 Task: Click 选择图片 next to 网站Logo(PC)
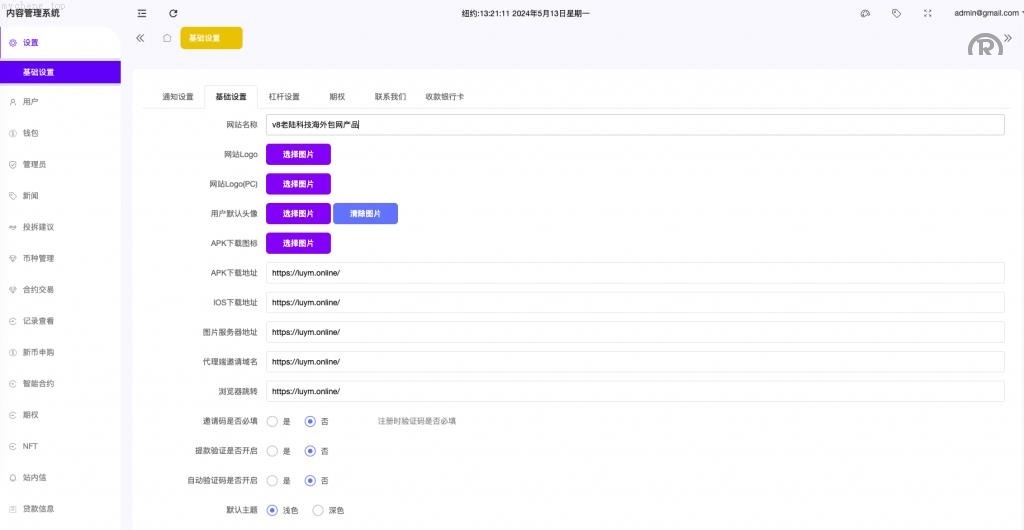pos(298,184)
